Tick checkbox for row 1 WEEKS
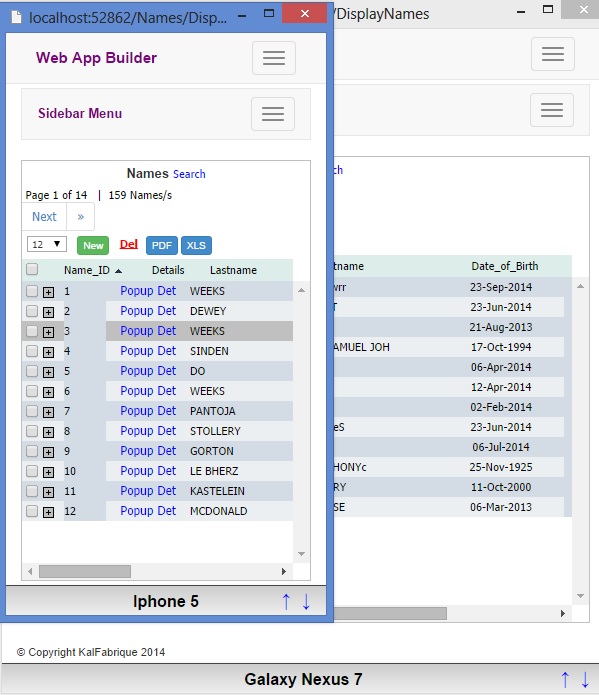599x695 pixels. (32, 291)
